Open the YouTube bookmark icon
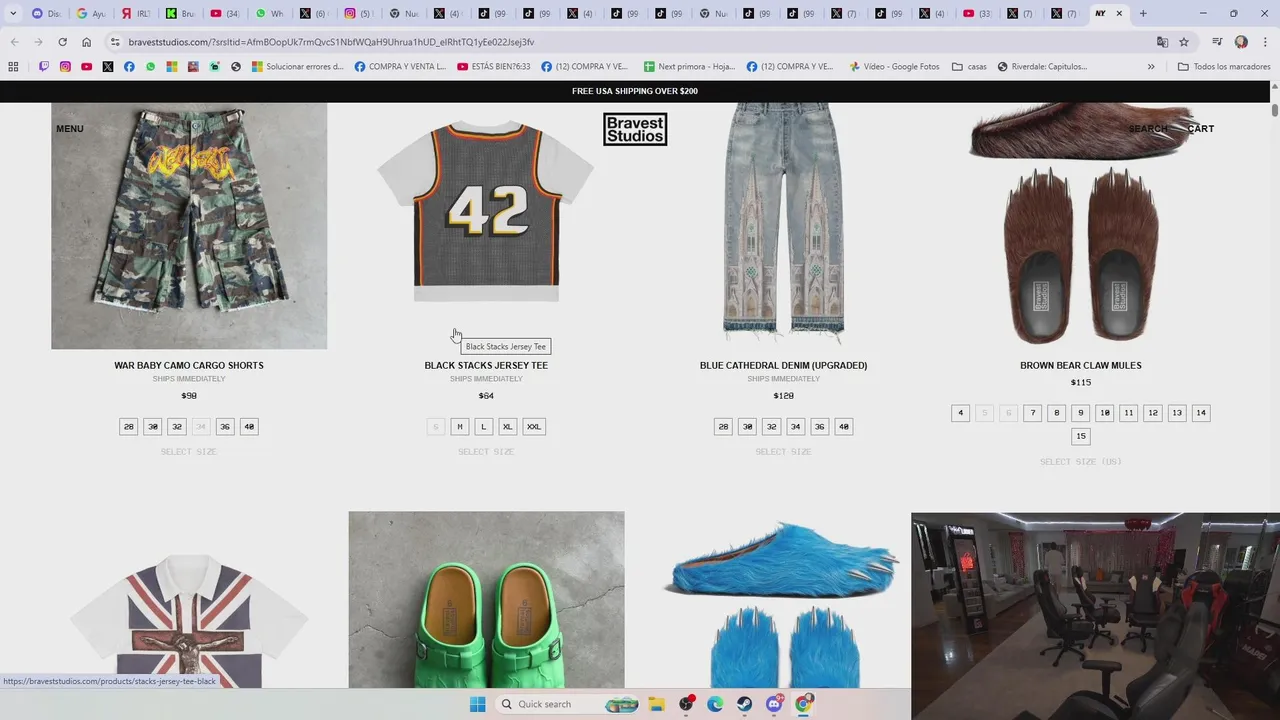Image resolution: width=1280 pixels, height=720 pixels. click(87, 67)
